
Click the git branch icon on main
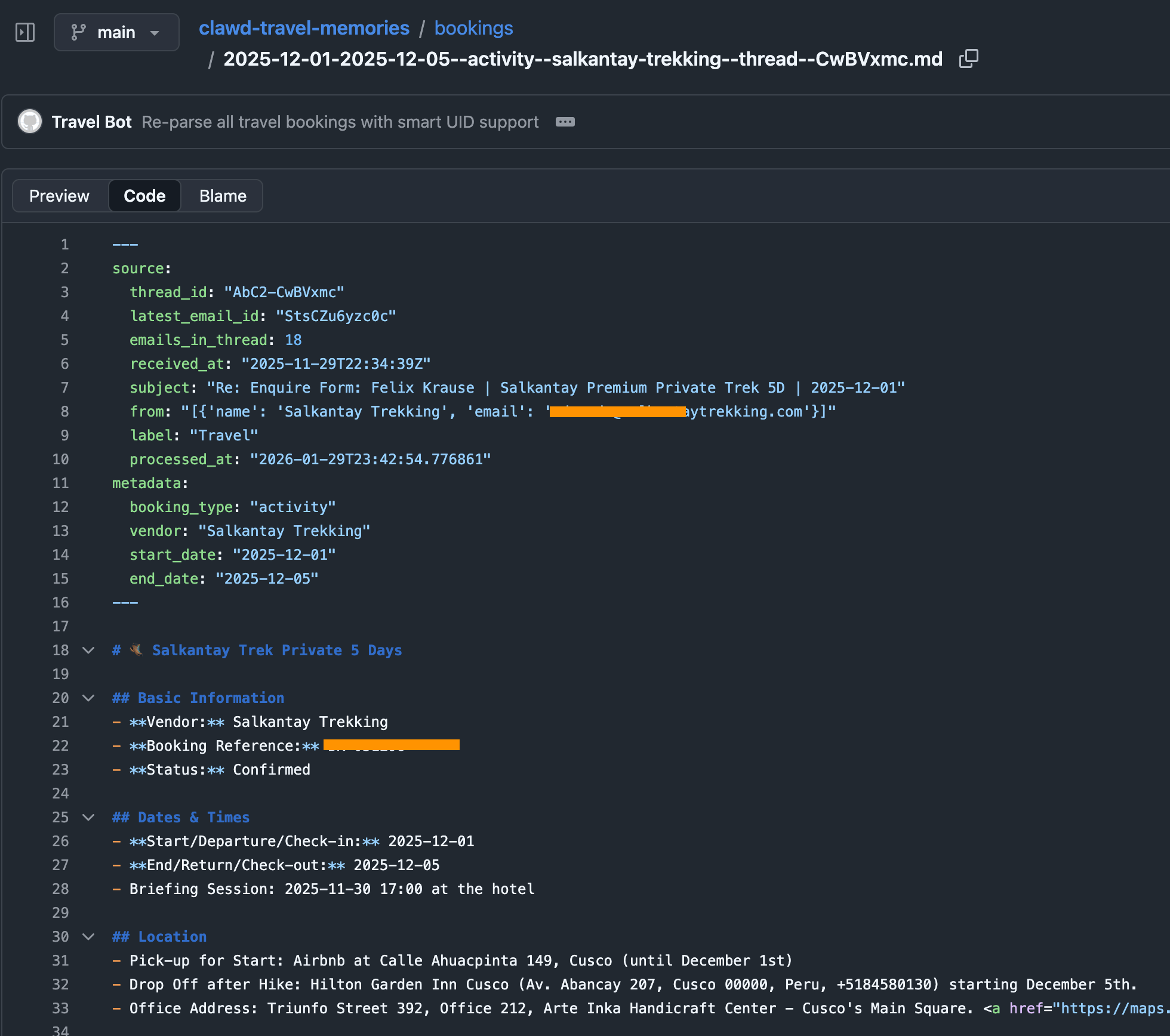tap(78, 32)
